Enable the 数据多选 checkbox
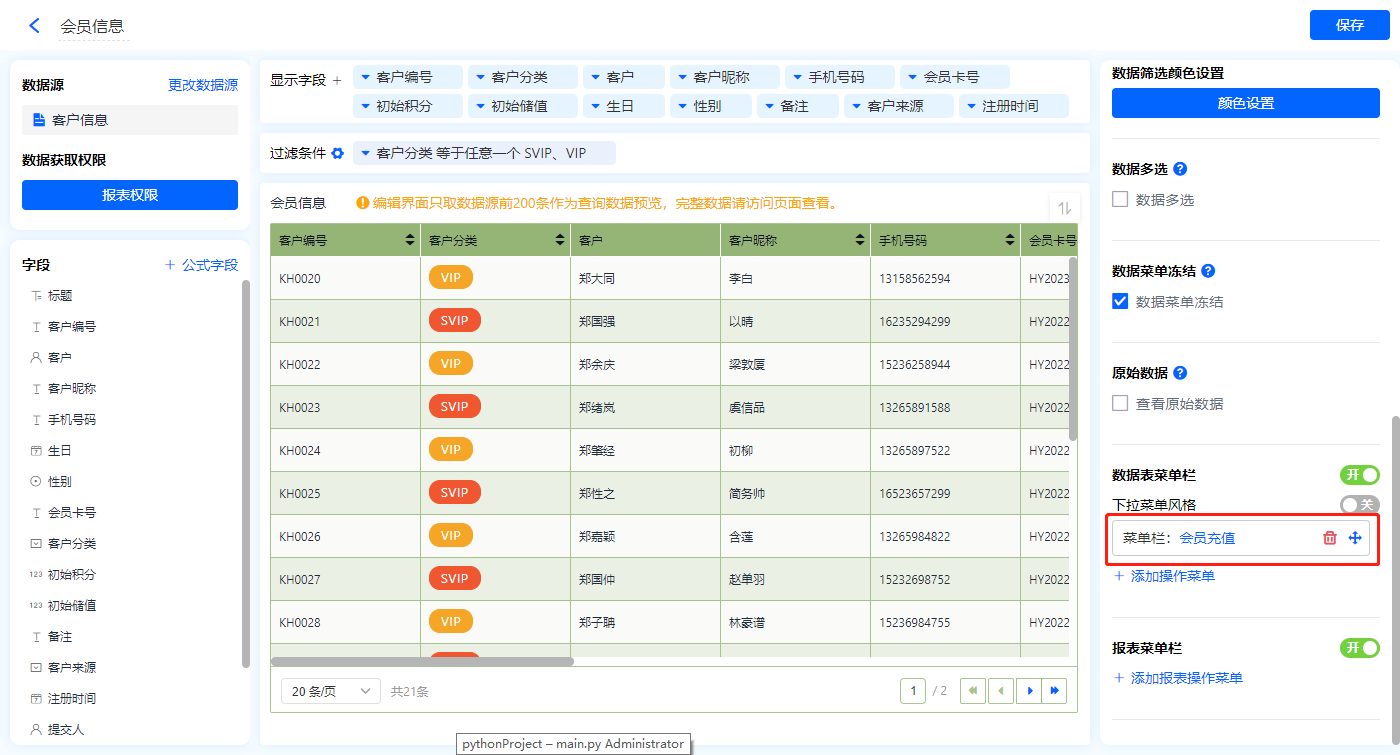Image resolution: width=1400 pixels, height=755 pixels. tap(1120, 200)
